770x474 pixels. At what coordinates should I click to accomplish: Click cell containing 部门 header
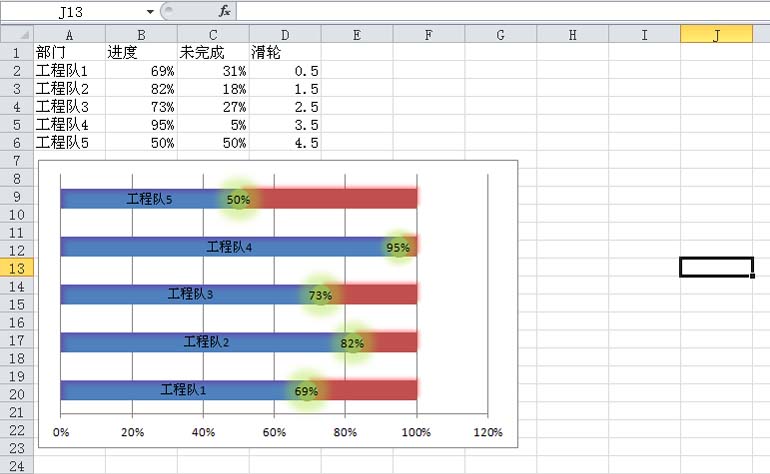(69, 53)
